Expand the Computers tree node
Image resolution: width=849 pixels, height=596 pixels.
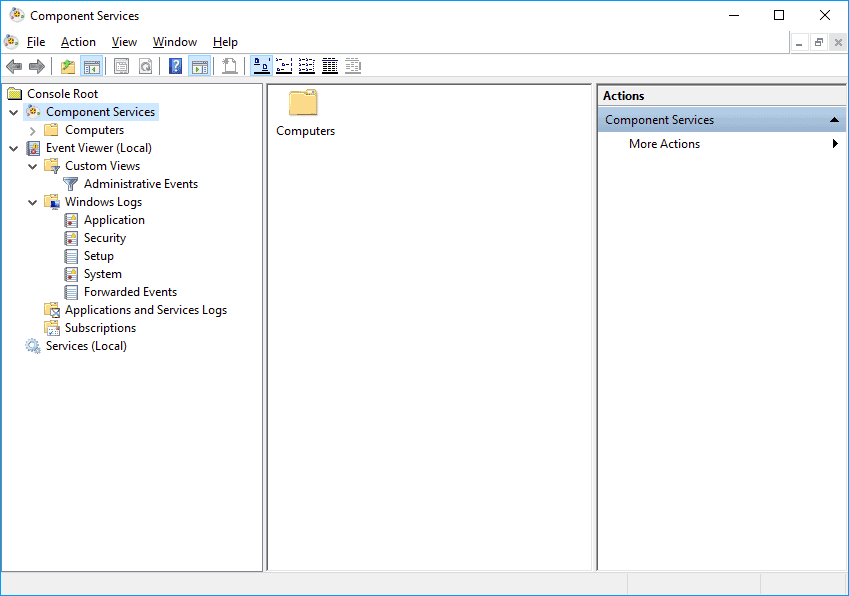(32, 130)
